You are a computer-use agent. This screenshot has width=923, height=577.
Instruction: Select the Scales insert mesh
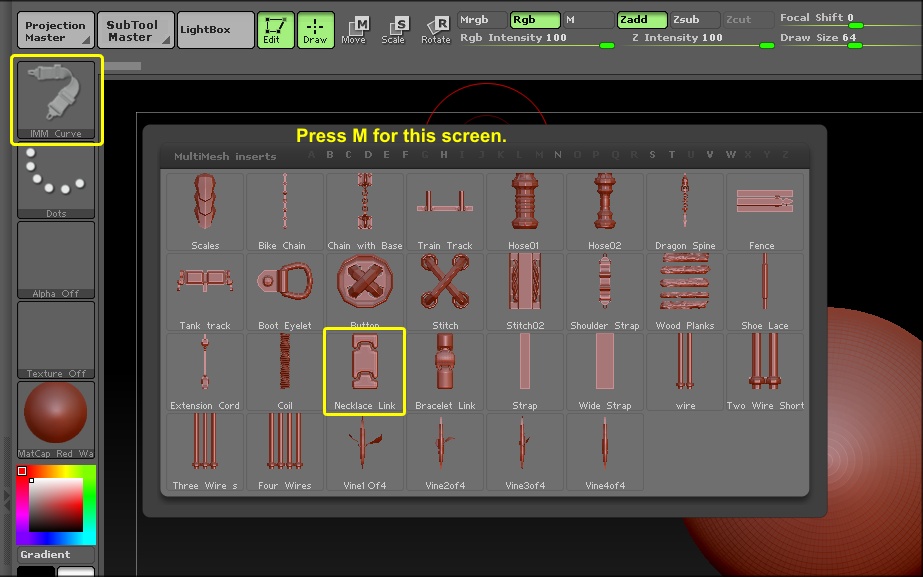tap(205, 212)
